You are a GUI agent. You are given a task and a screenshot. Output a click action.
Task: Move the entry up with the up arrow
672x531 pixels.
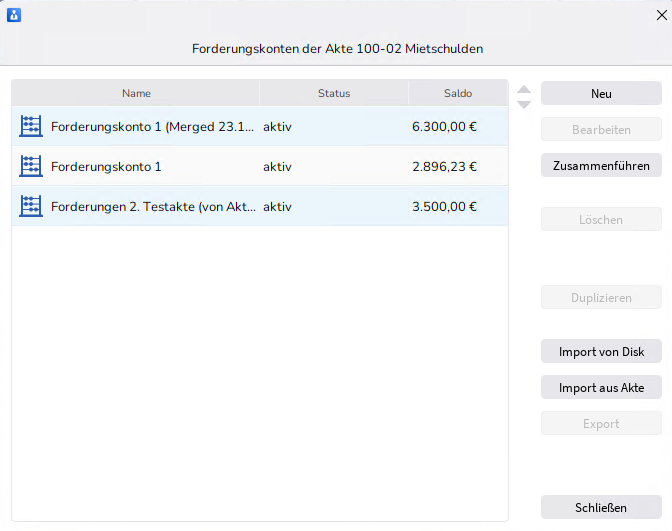524,89
